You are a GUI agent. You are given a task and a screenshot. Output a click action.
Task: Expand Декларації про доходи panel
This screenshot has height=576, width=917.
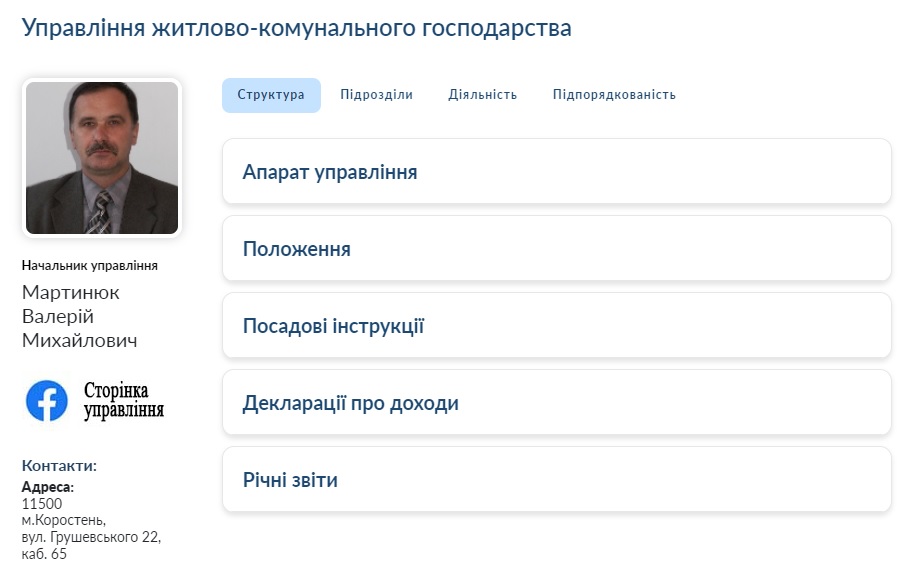(557, 402)
